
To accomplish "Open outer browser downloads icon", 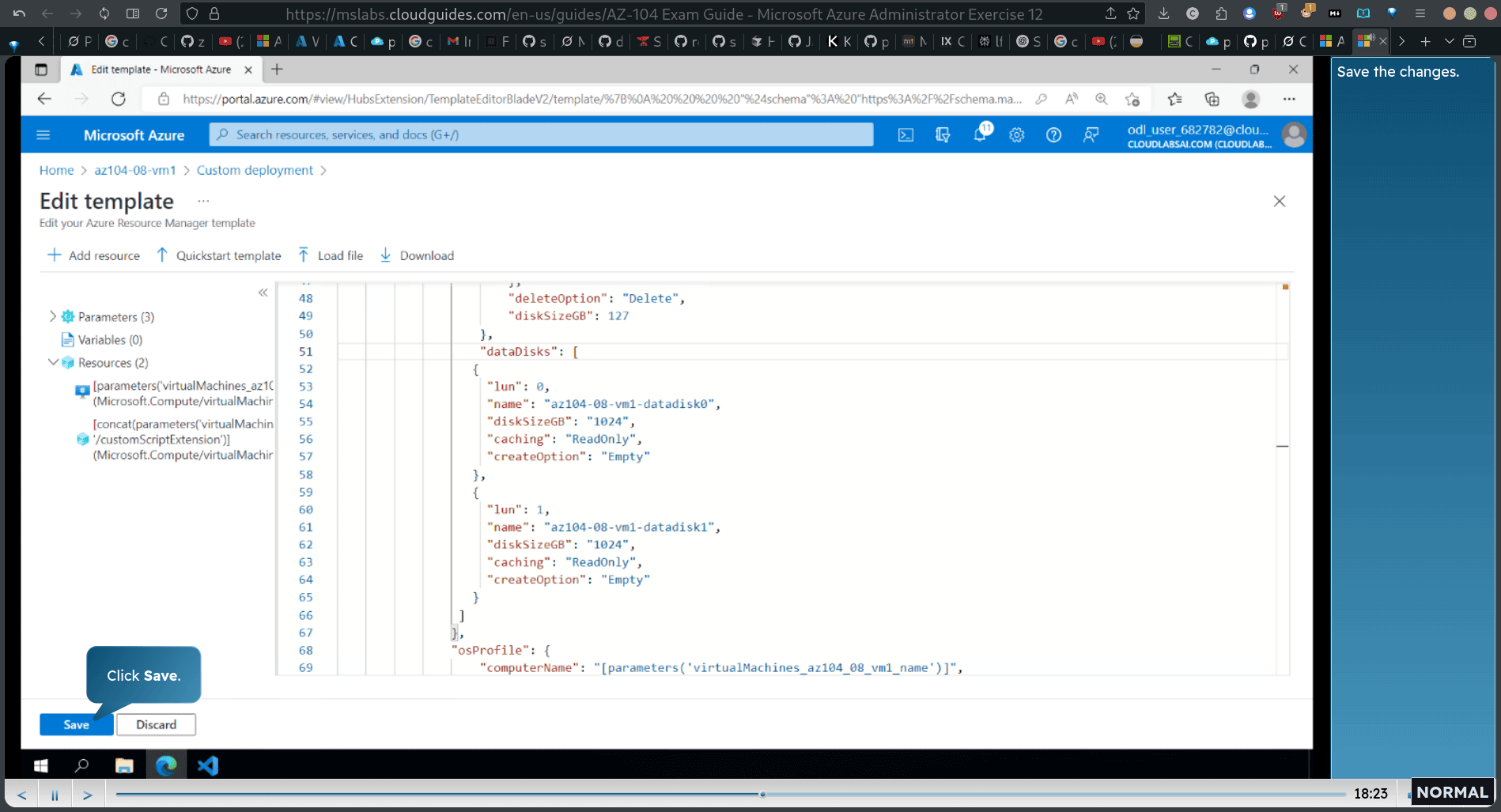I will 1163,13.
